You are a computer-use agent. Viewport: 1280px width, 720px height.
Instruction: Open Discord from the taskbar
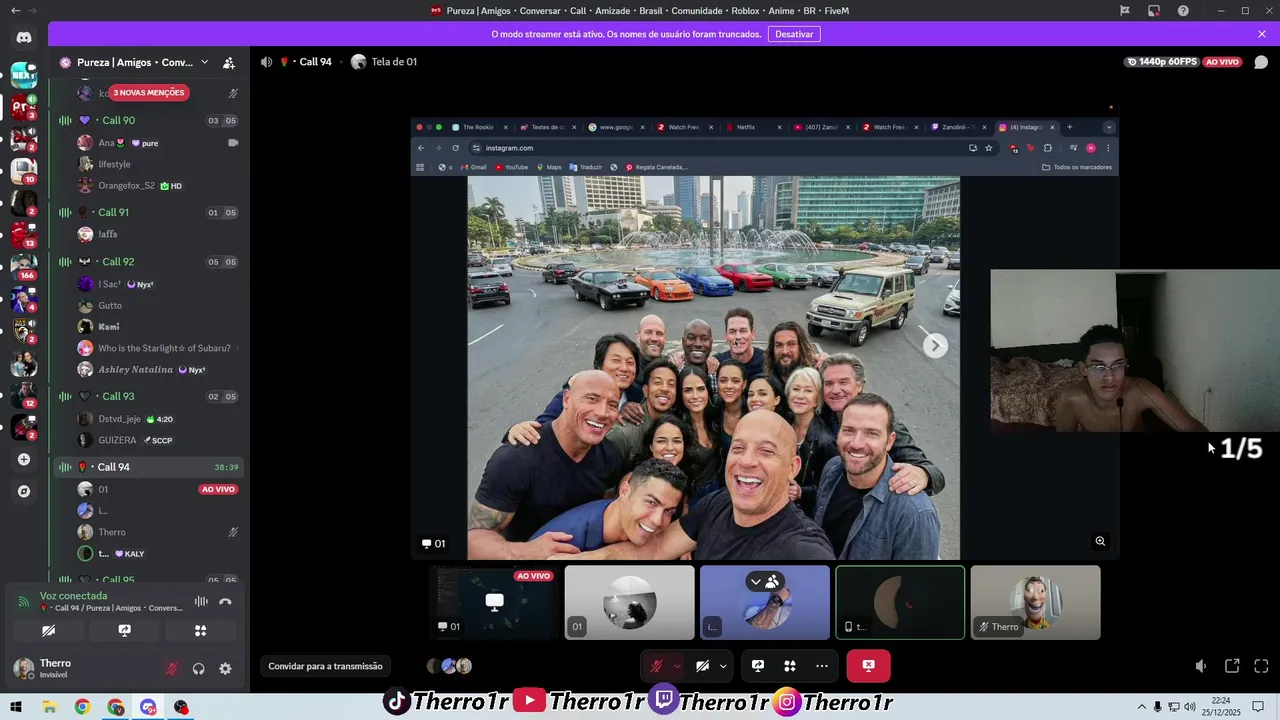148,707
